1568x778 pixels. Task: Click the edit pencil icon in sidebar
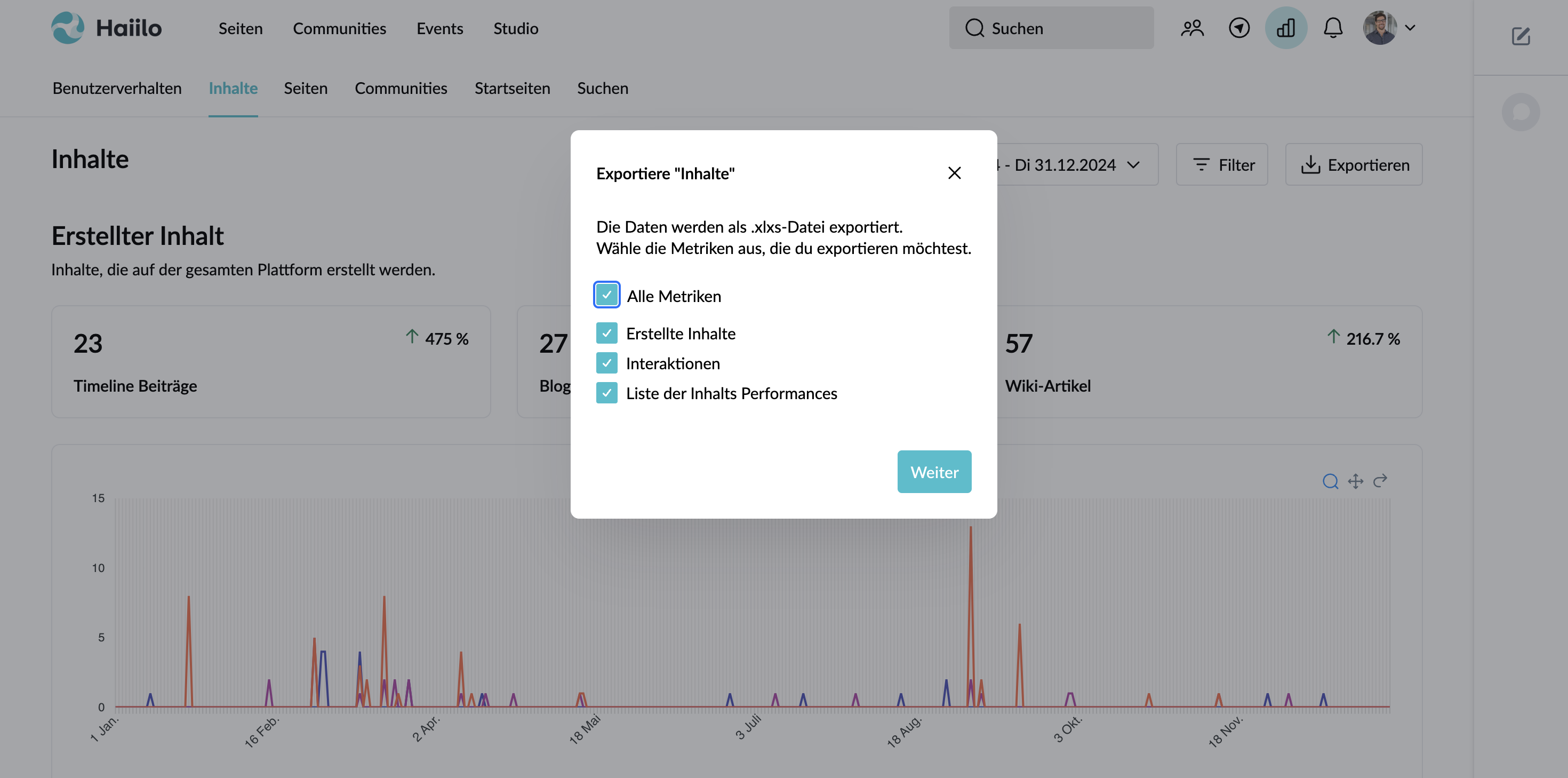(x=1521, y=37)
